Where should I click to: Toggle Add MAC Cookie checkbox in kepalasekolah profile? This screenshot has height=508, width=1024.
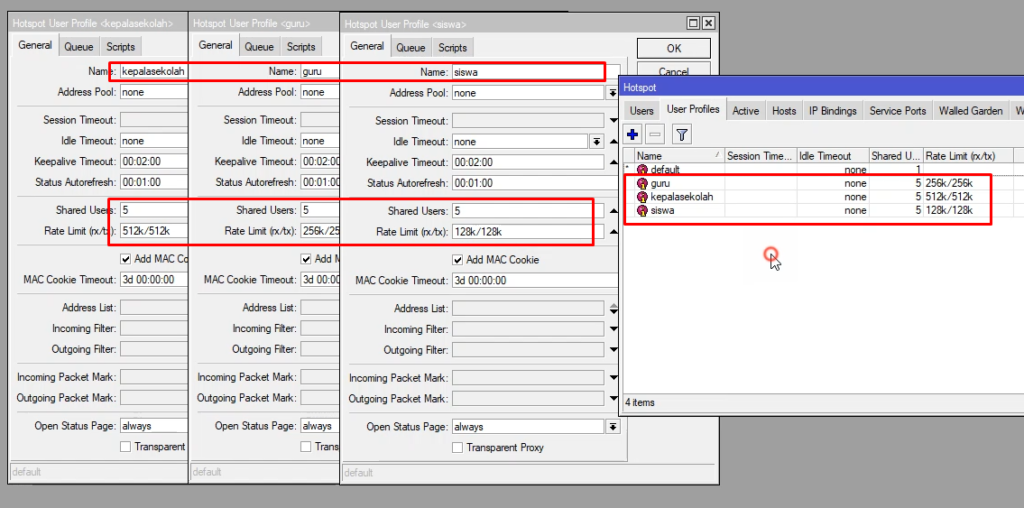(x=125, y=259)
